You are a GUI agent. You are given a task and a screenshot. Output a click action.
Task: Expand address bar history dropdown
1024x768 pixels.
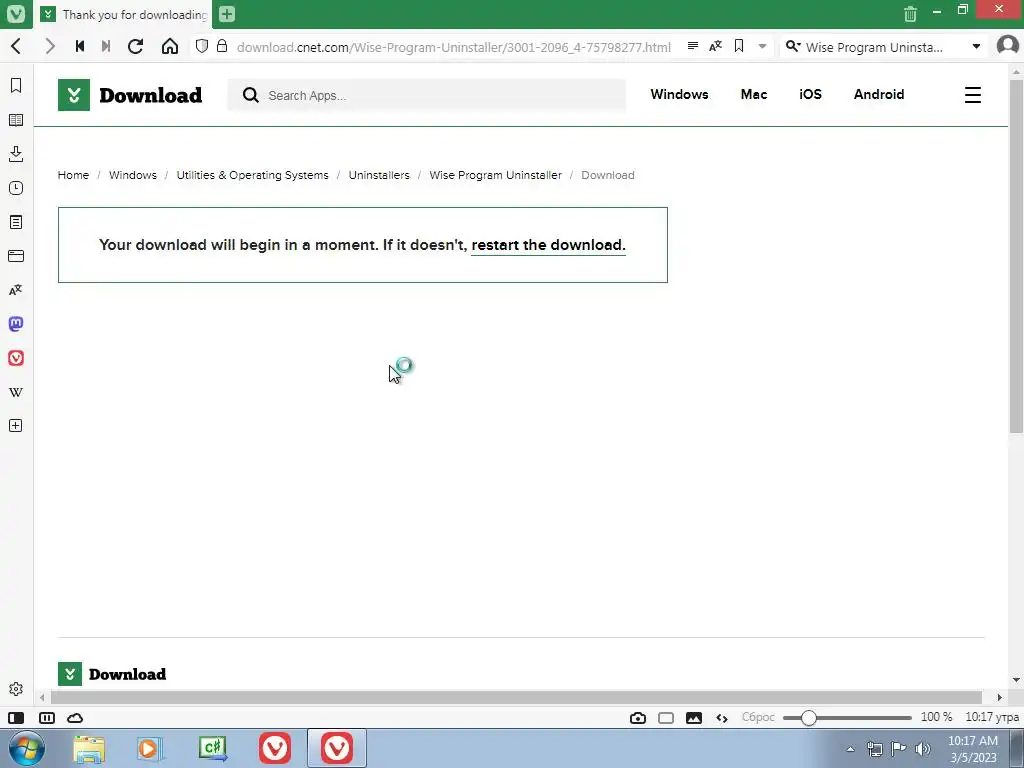coord(762,46)
